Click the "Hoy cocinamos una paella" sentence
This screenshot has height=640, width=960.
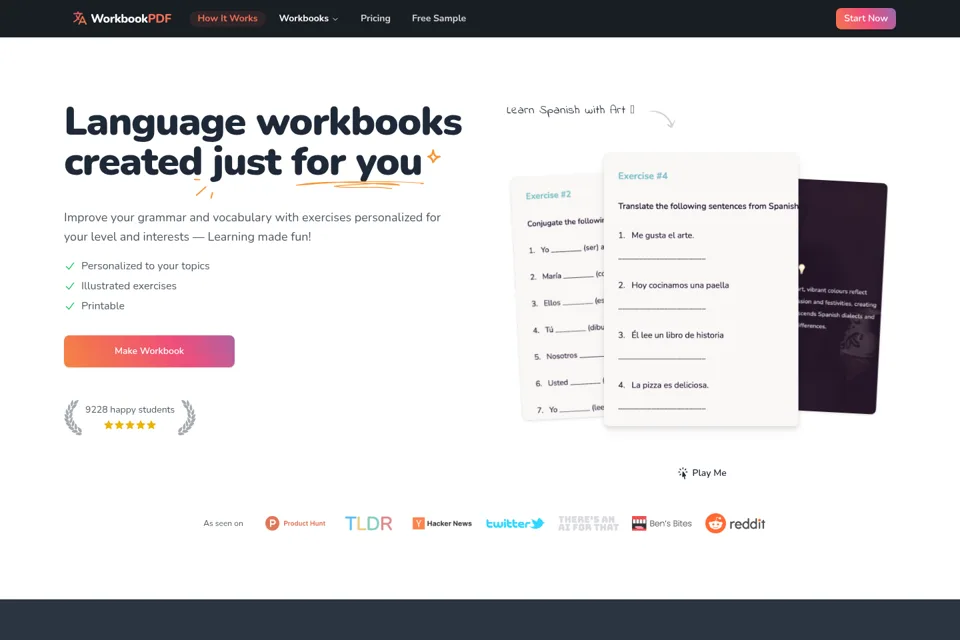680,285
